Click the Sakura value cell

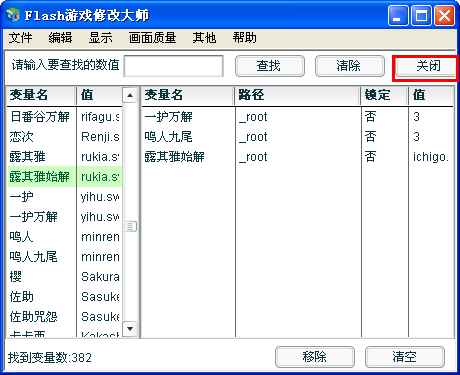coord(100,277)
